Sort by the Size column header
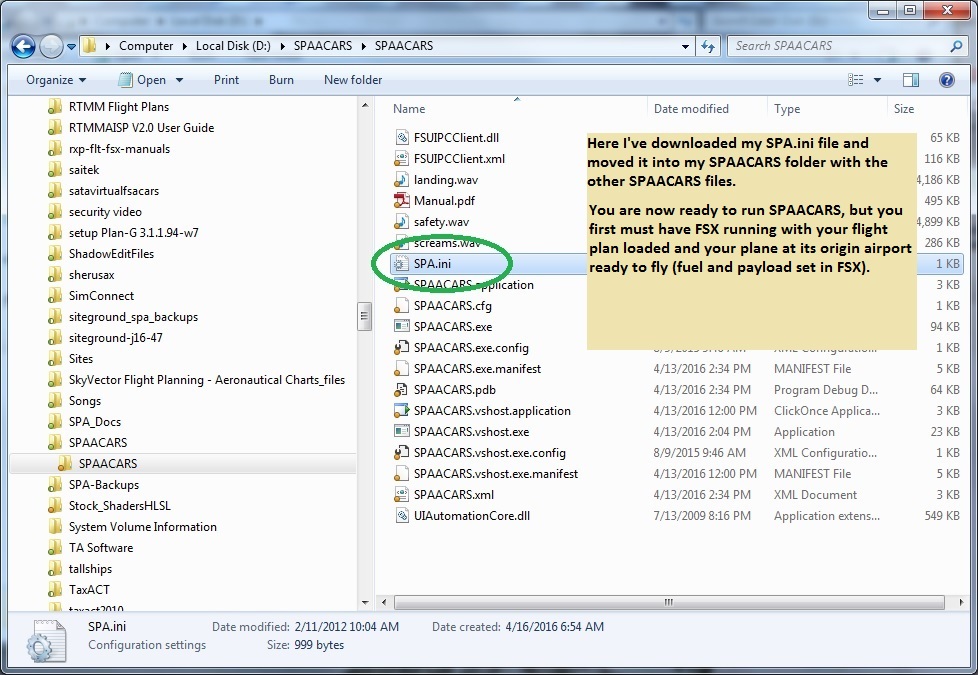The width and height of the screenshot is (978, 675). pos(904,109)
